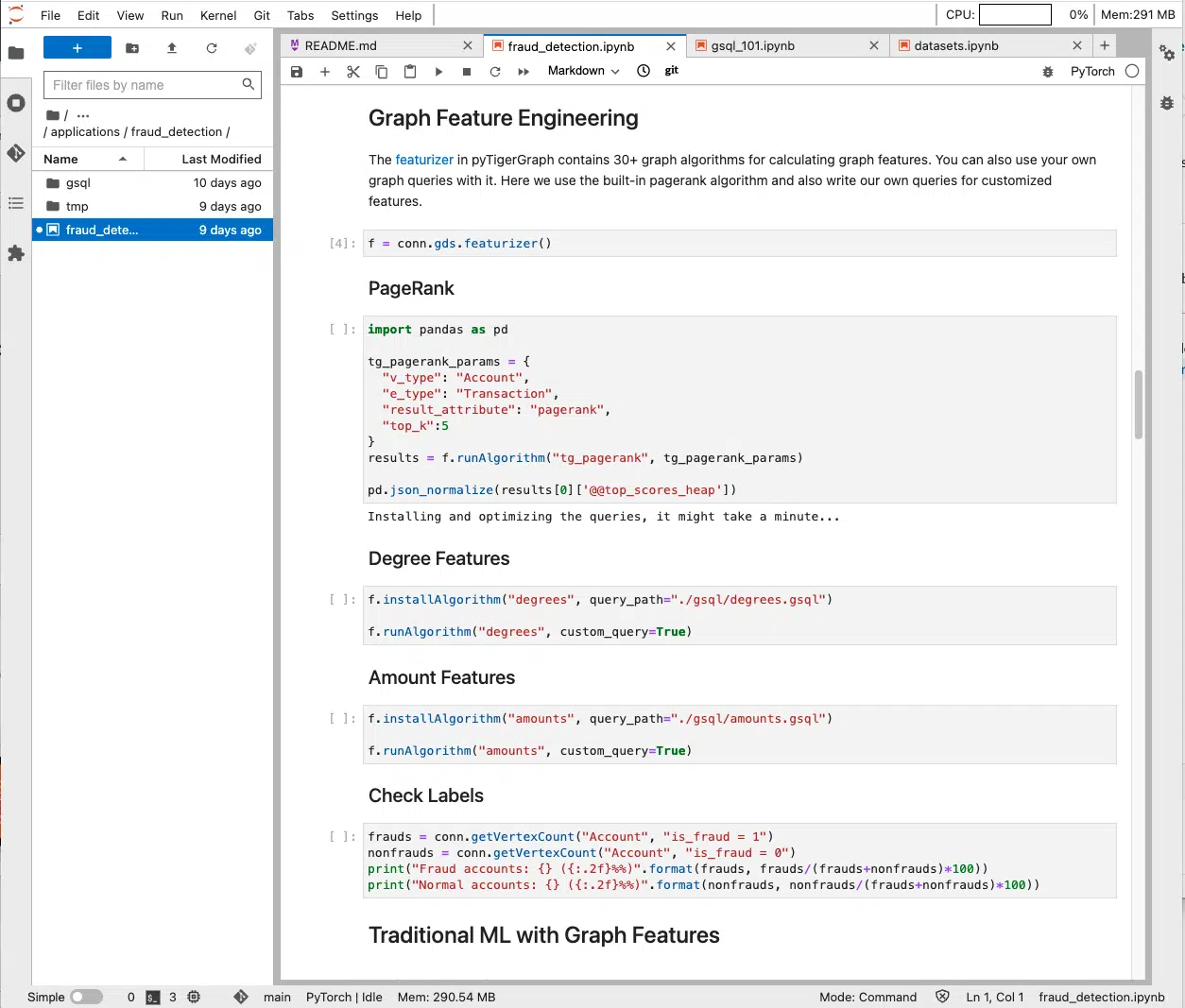Click the git button in notebook toolbar
The height and width of the screenshot is (1008, 1185).
672,71
